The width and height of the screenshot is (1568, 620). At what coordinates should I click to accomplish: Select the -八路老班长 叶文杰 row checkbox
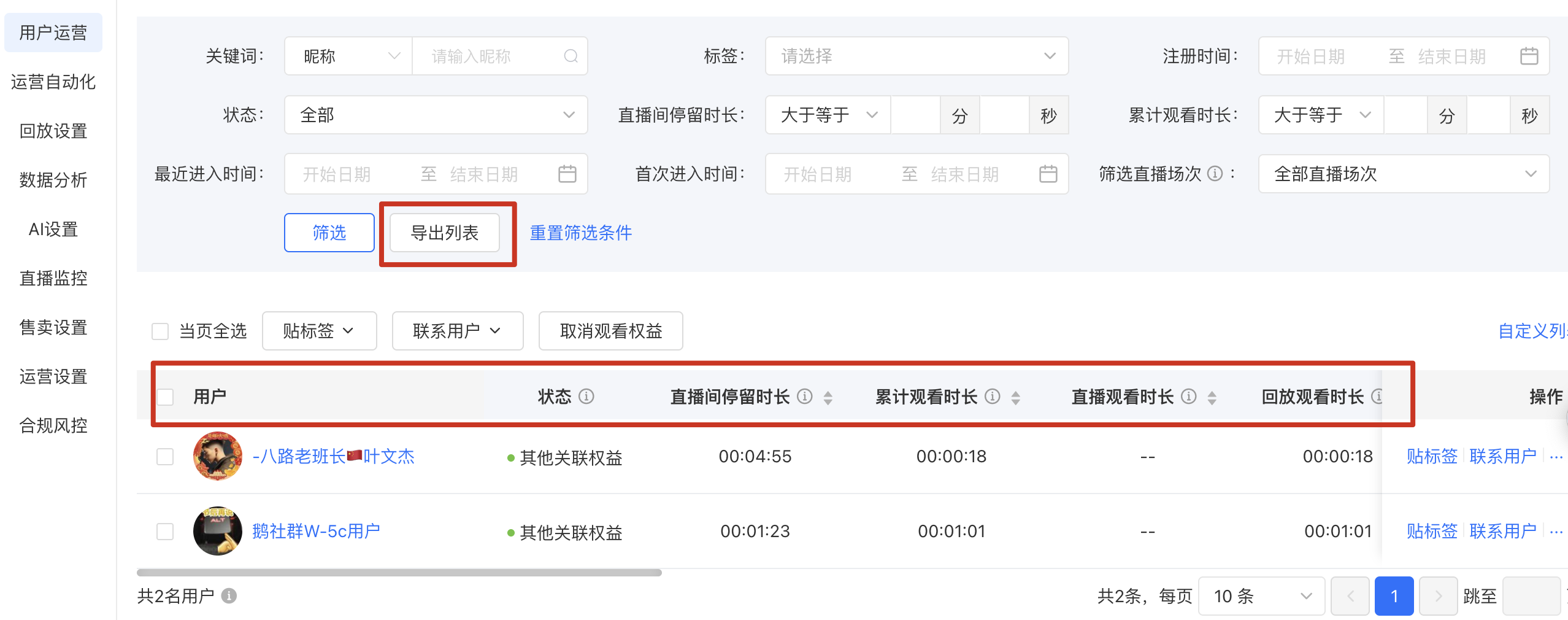tap(165, 457)
